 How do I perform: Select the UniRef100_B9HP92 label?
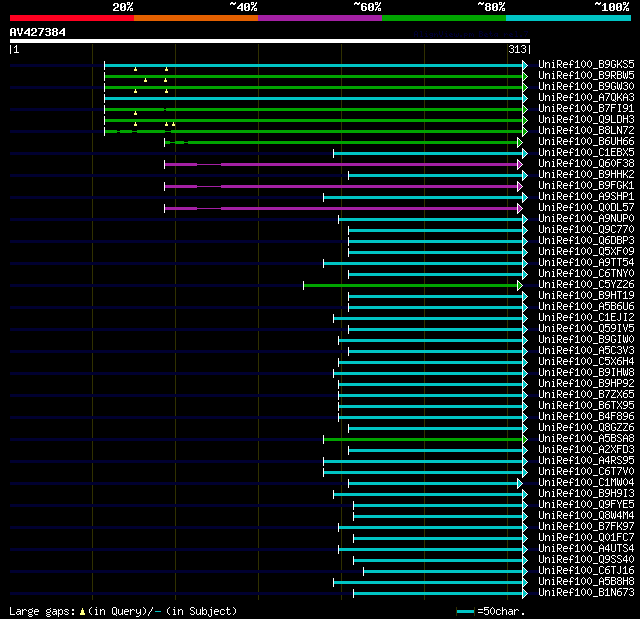click(x=586, y=384)
